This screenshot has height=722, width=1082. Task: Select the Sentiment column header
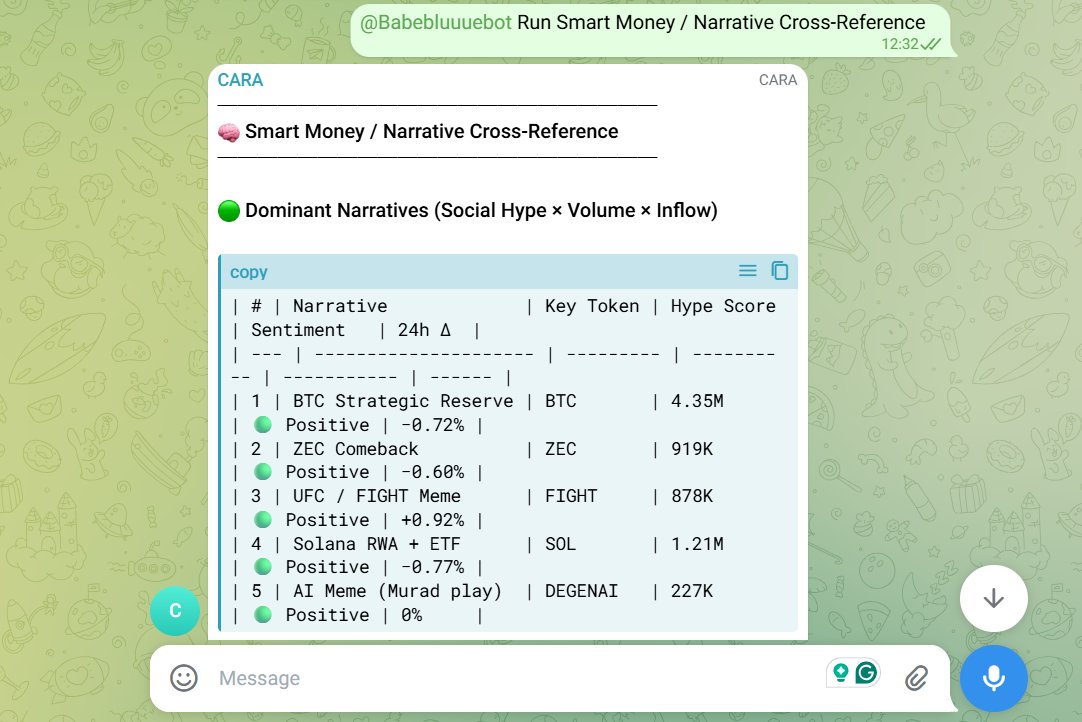(297, 330)
